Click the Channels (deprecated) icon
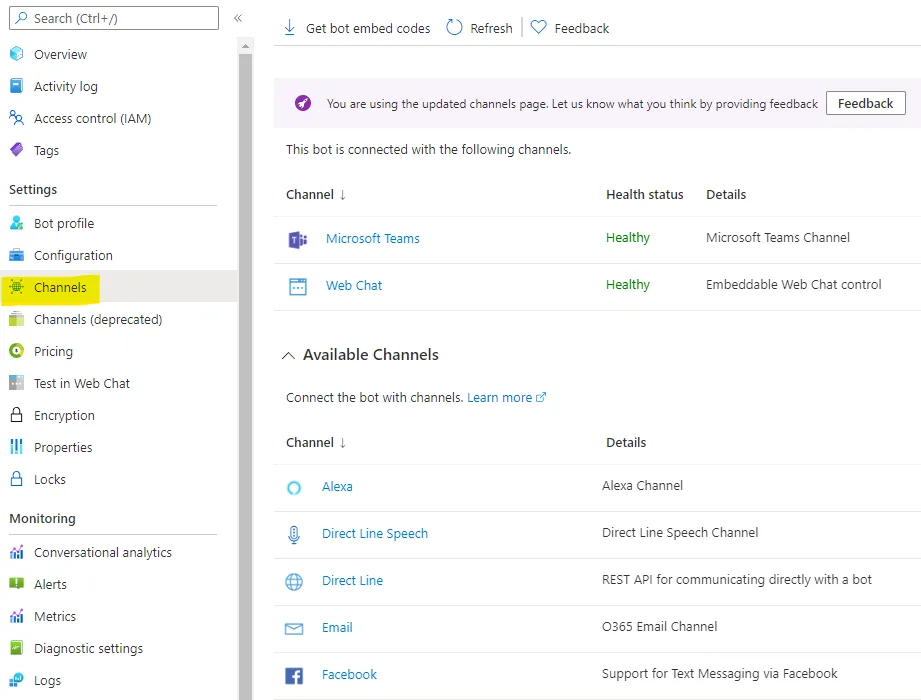This screenshot has width=921, height=700. pyautogui.click(x=16, y=319)
